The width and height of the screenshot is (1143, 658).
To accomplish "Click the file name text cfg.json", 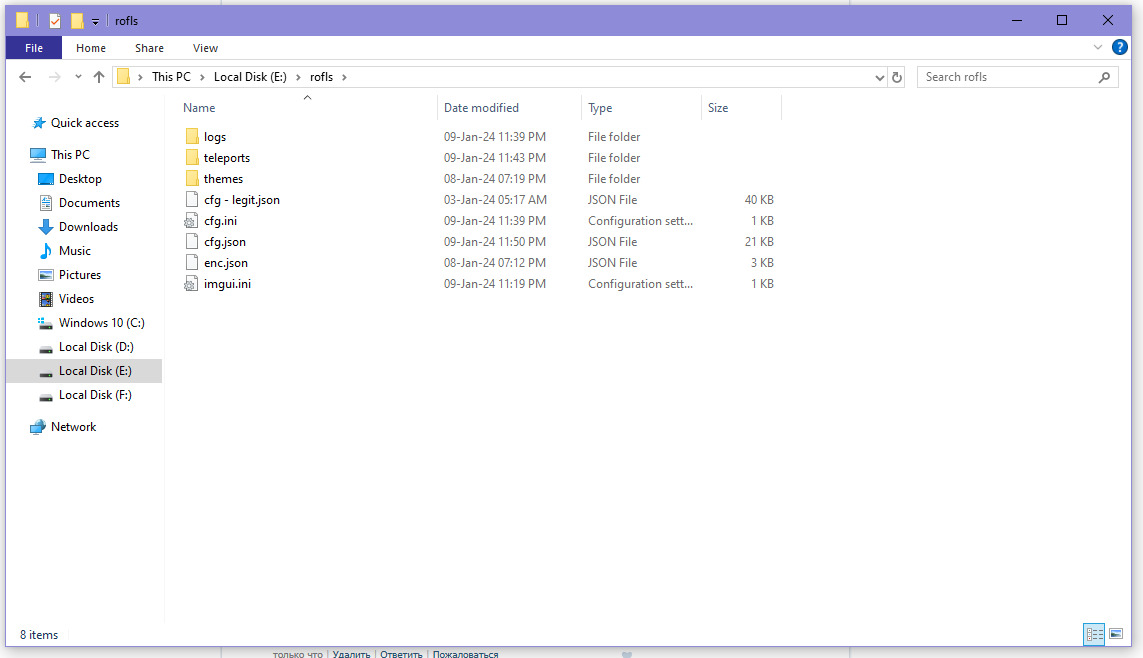I will [x=225, y=242].
